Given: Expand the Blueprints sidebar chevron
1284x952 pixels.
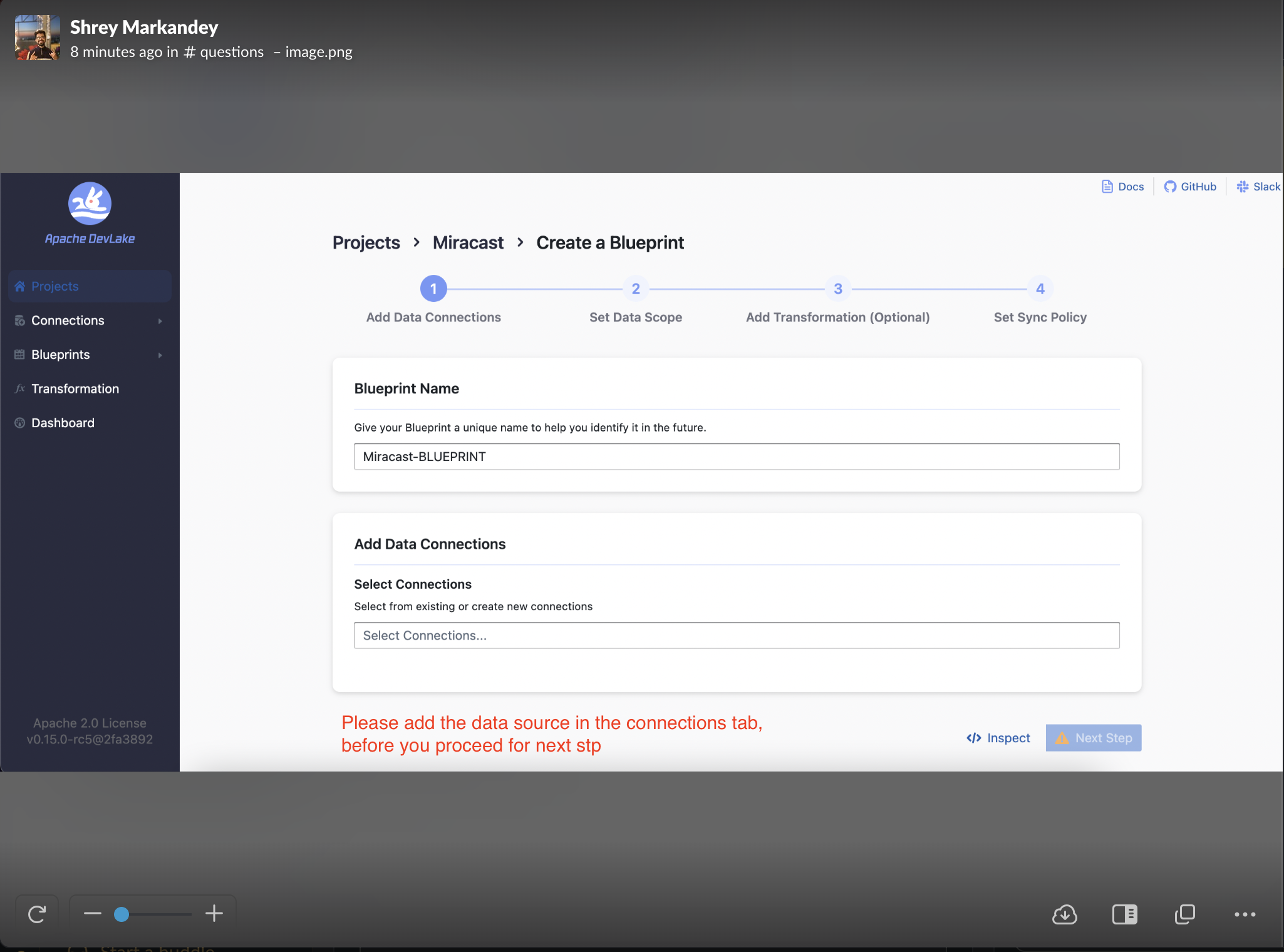Looking at the screenshot, I should click(161, 354).
